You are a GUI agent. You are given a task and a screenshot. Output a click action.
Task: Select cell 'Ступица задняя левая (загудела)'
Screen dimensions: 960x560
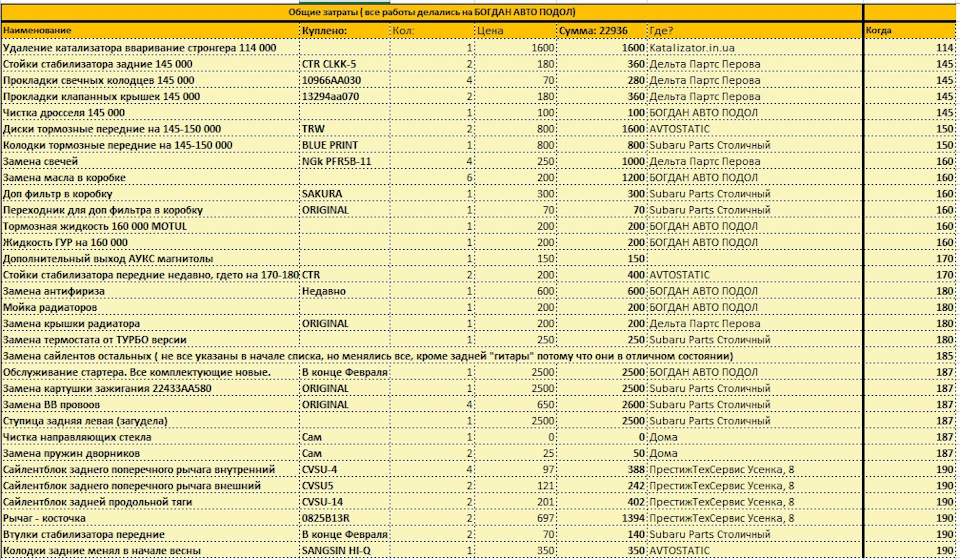coord(150,421)
